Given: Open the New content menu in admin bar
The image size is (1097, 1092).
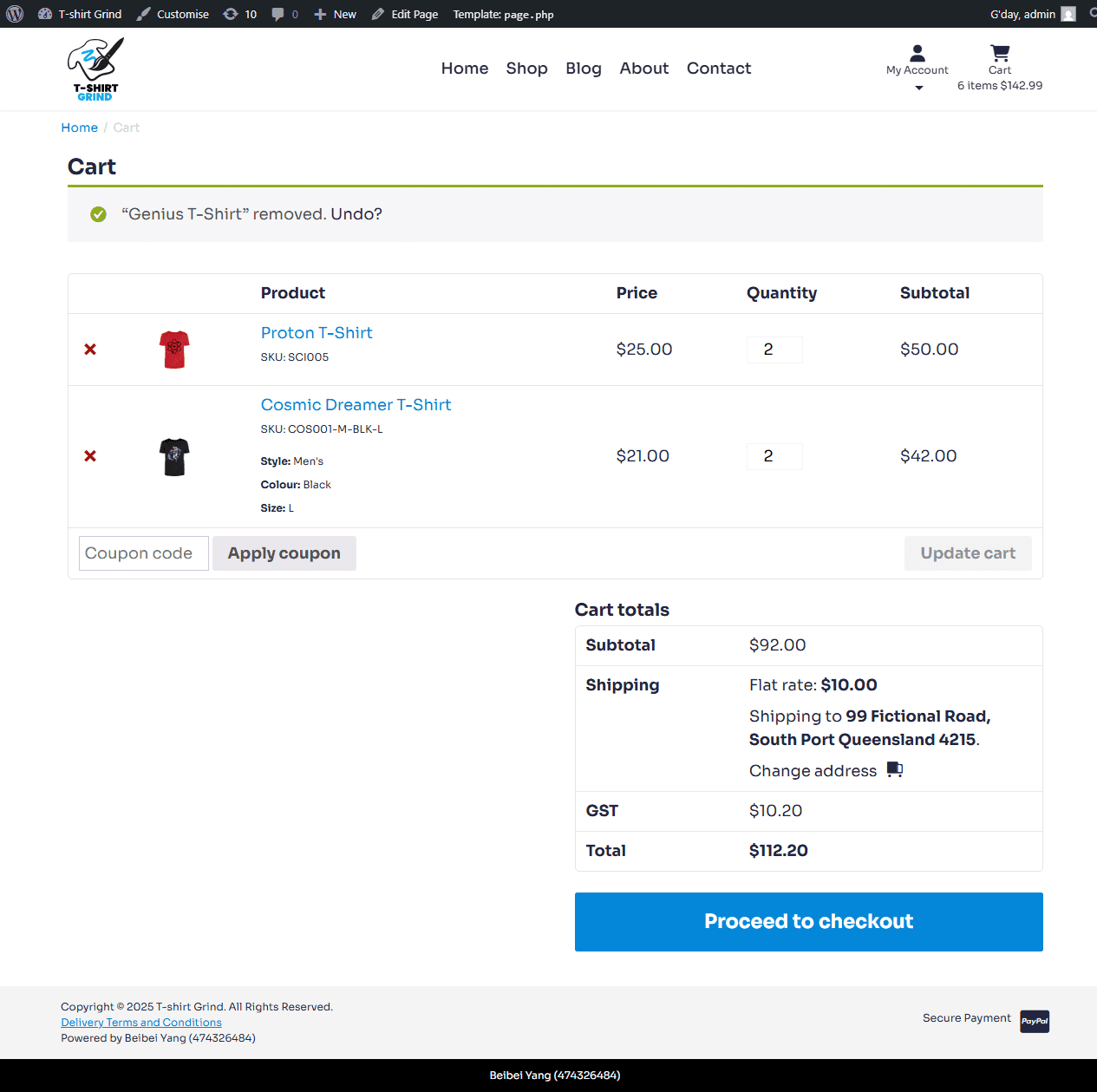Looking at the screenshot, I should [x=336, y=14].
